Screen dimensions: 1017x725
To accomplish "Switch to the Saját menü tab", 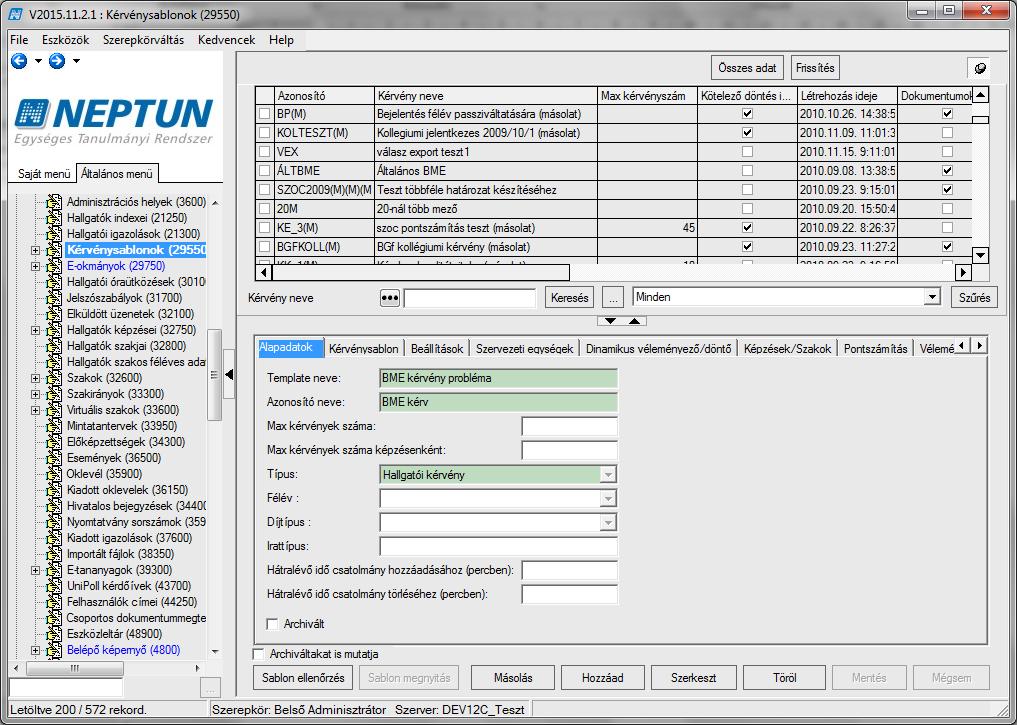I will point(43,174).
